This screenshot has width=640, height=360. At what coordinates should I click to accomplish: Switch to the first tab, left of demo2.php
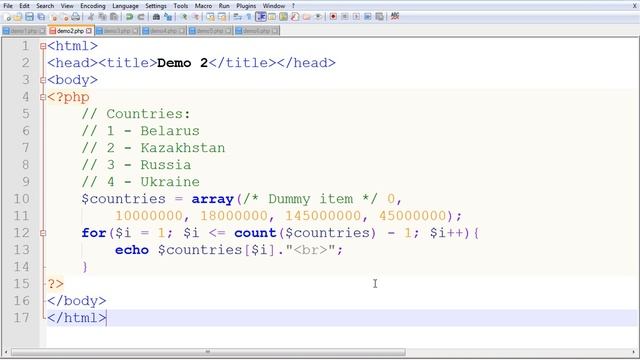point(24,31)
